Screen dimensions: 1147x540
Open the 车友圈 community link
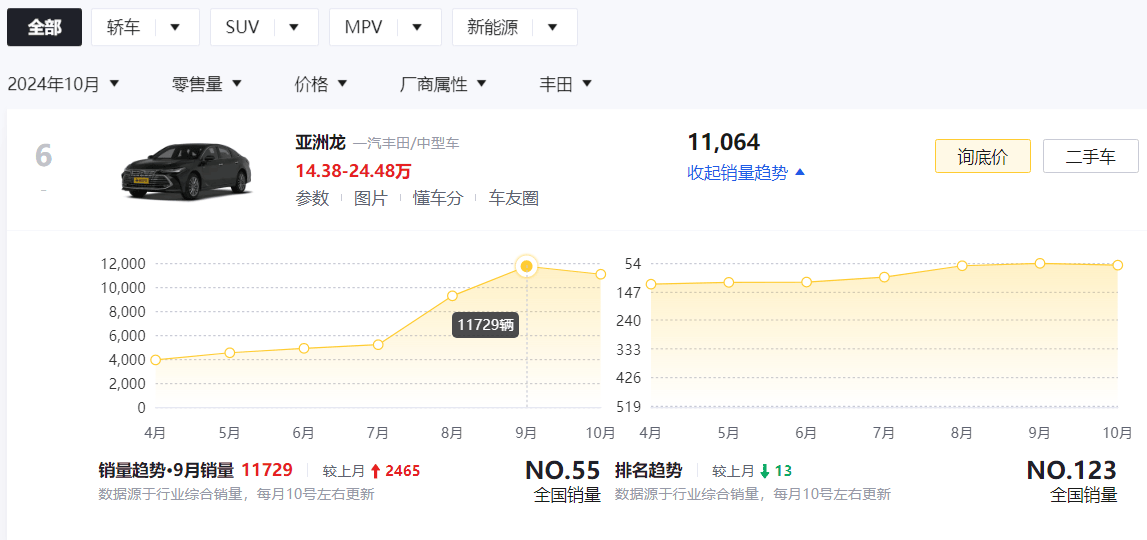point(513,198)
